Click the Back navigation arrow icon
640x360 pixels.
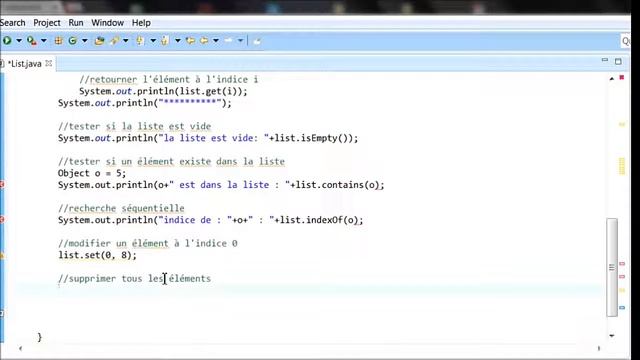click(204, 40)
